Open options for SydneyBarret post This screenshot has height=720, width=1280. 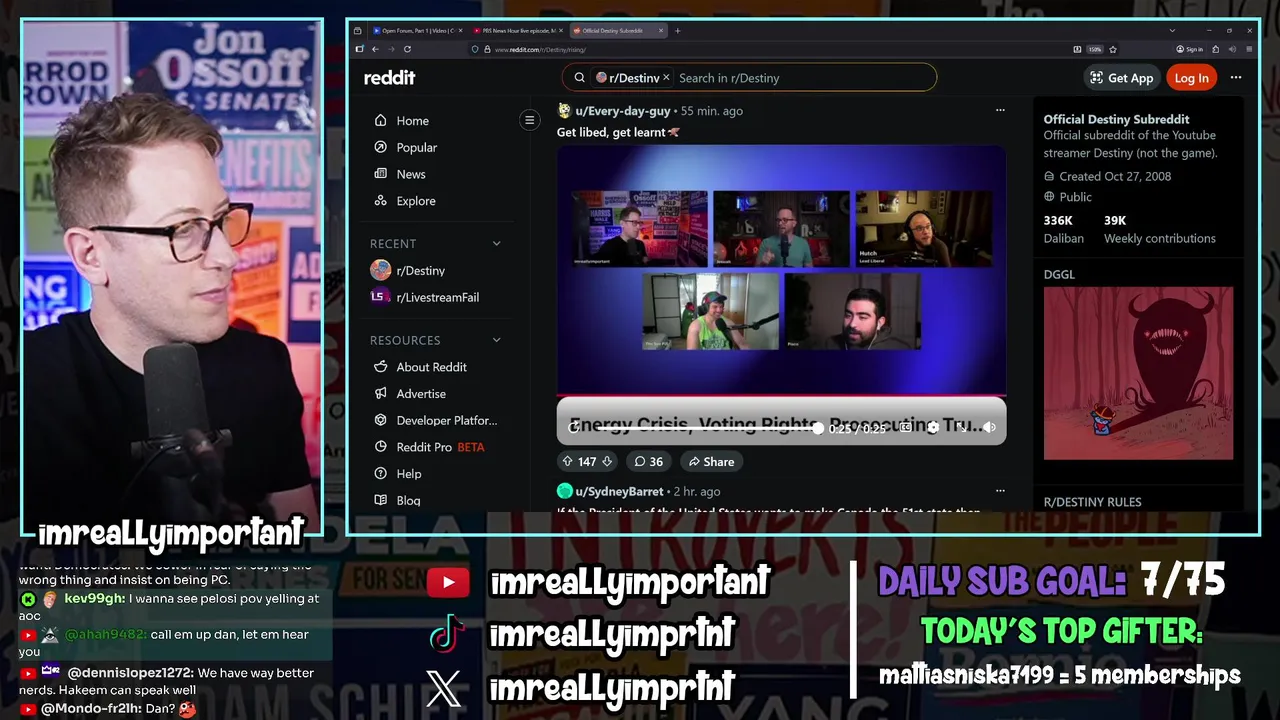pos(999,490)
